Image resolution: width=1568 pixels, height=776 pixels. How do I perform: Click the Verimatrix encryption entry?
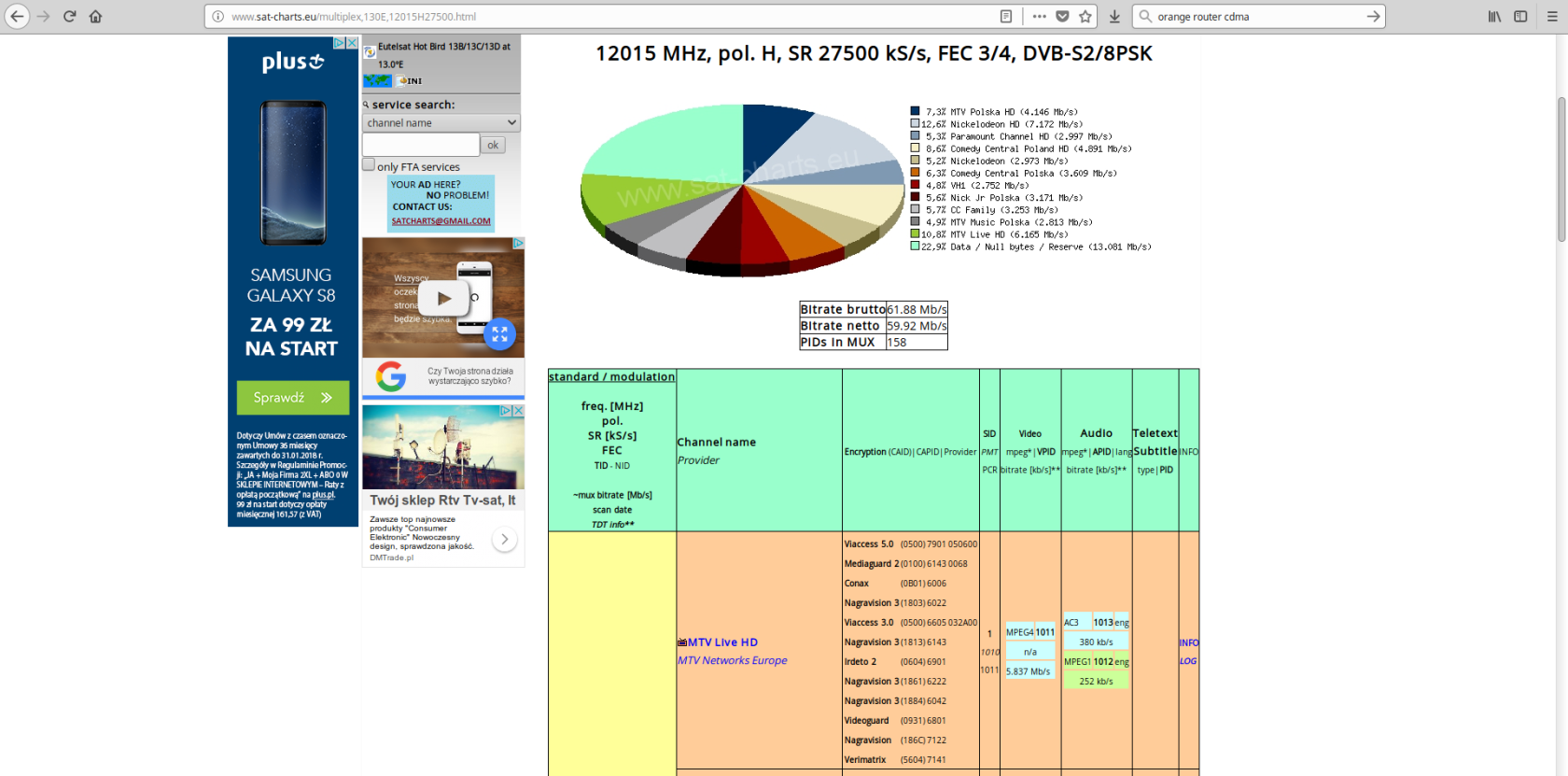(895, 760)
